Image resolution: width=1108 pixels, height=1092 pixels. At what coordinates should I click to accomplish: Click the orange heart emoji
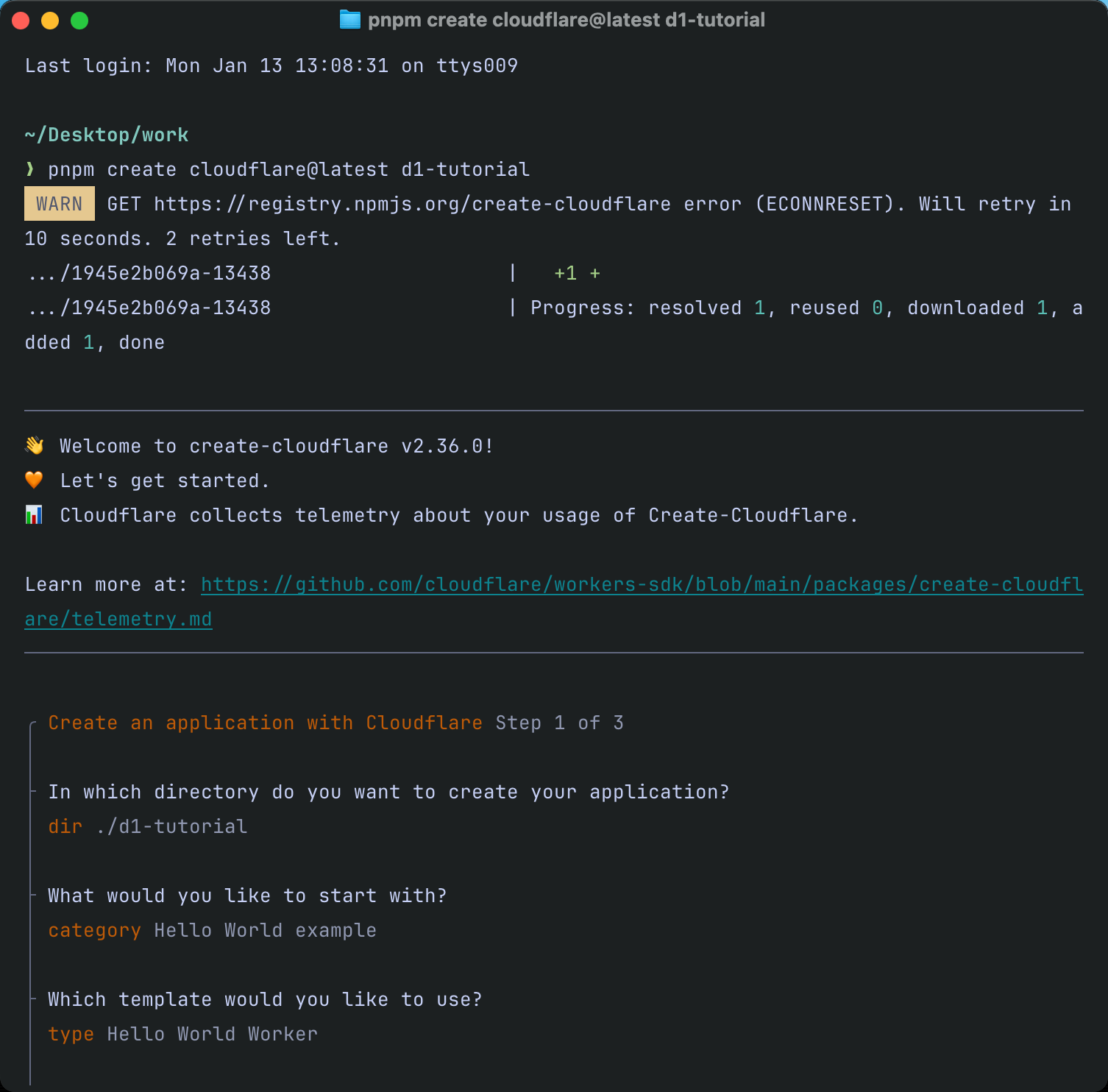click(34, 481)
